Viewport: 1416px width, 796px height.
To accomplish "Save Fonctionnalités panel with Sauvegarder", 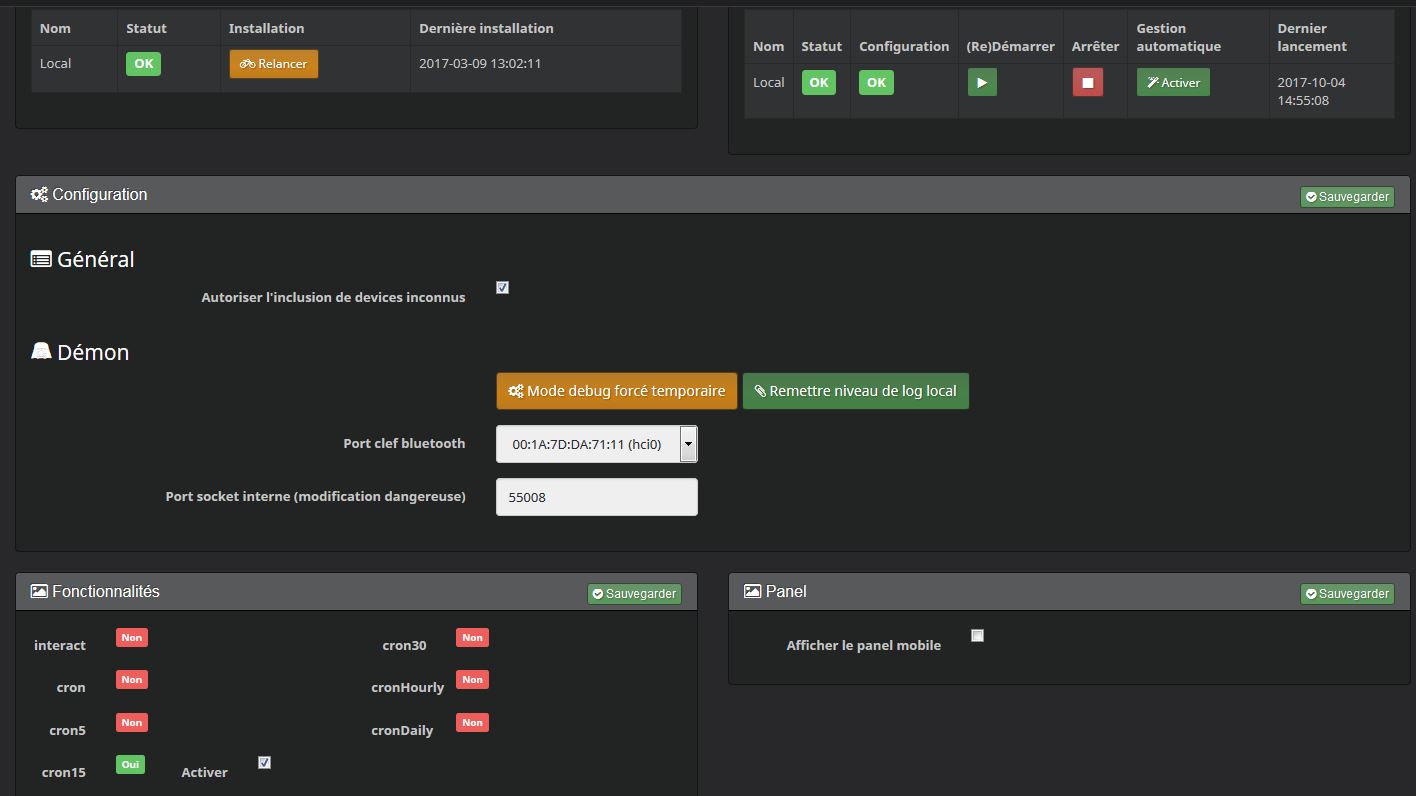I will (x=634, y=594).
